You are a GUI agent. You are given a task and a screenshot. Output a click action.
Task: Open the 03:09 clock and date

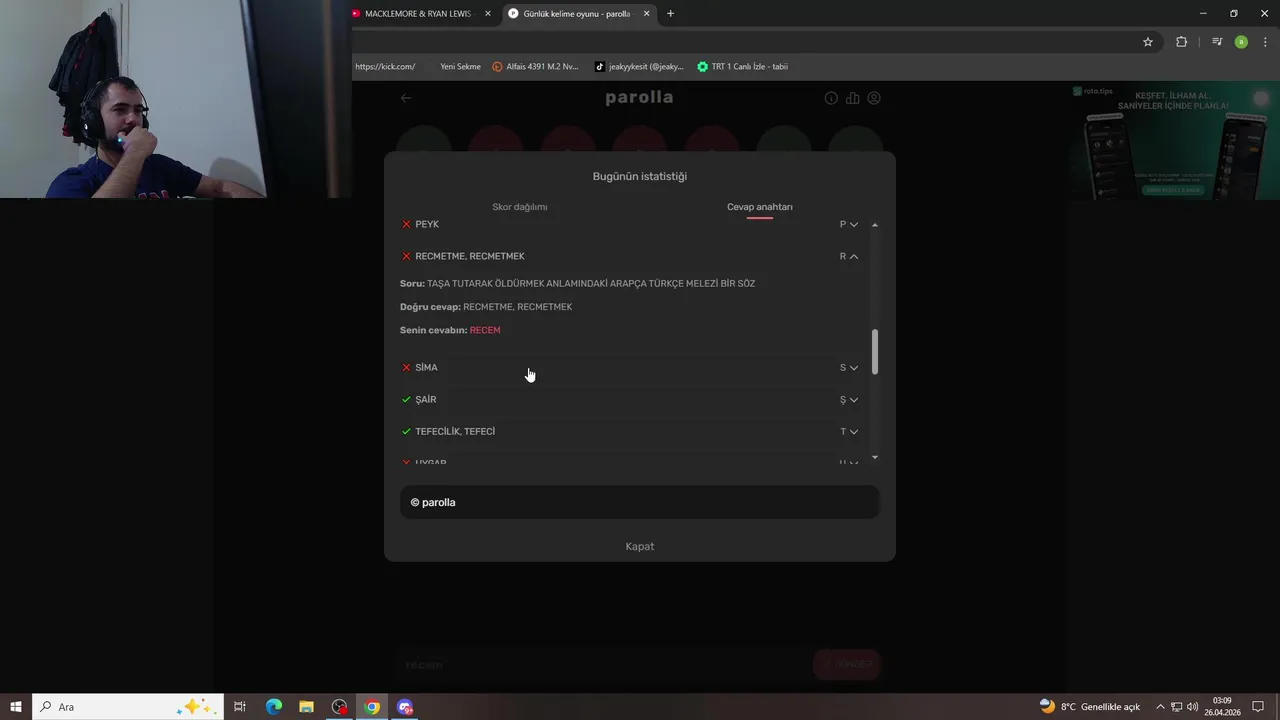(x=1222, y=707)
